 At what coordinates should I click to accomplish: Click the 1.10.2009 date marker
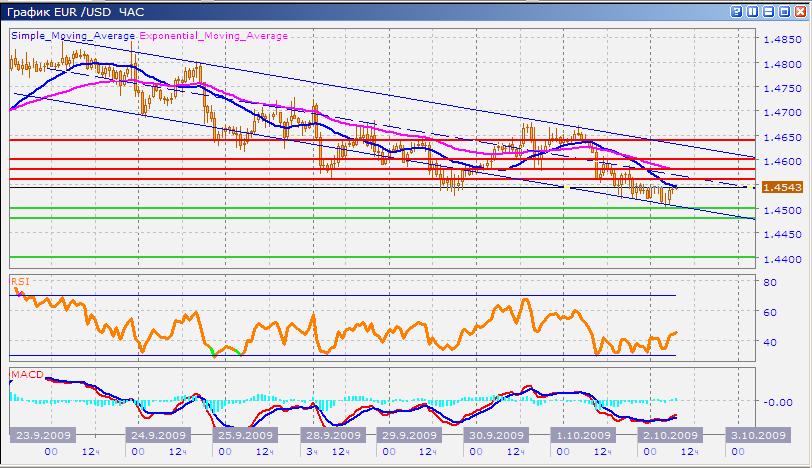click(583, 436)
